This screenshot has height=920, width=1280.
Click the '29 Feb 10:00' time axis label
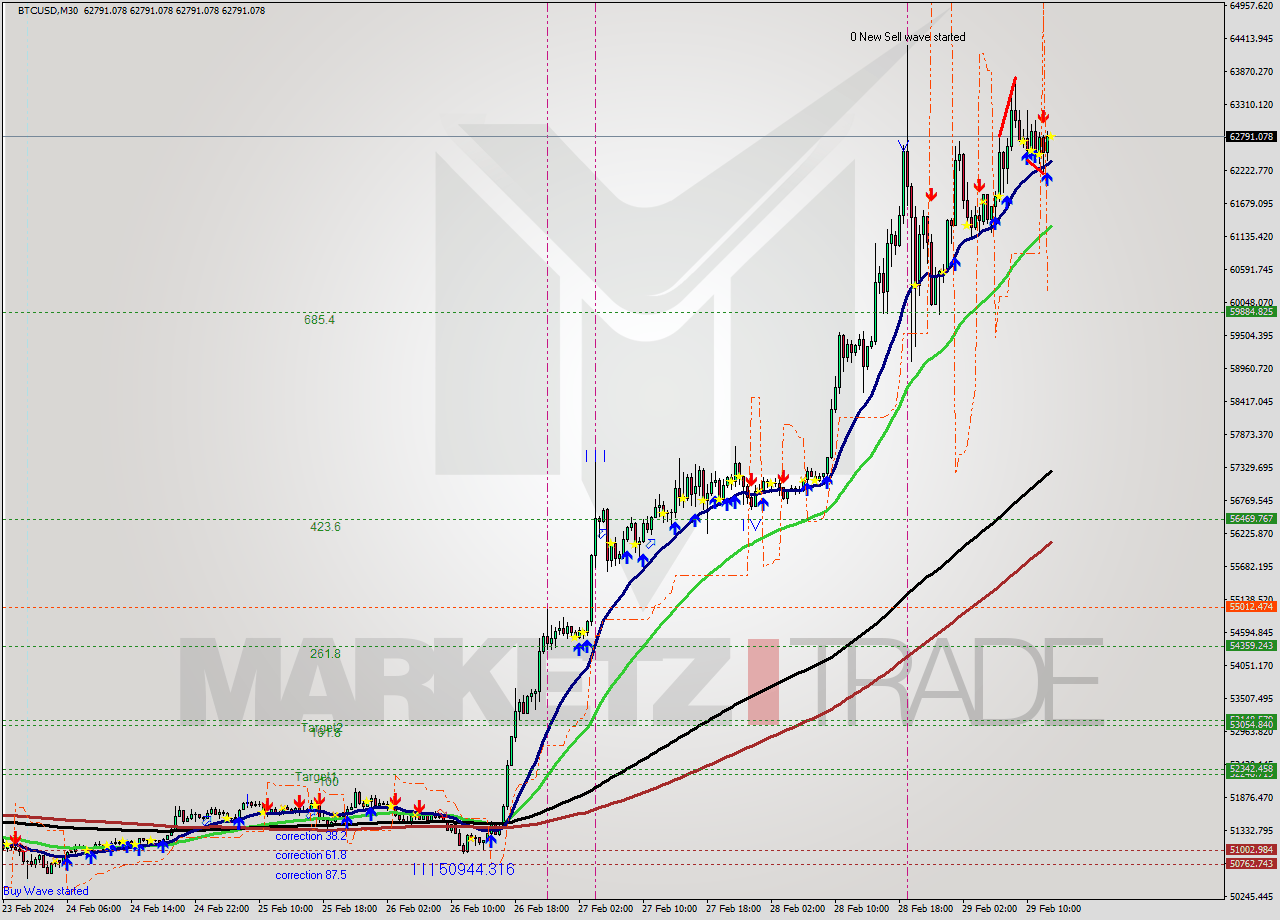tap(1053, 909)
